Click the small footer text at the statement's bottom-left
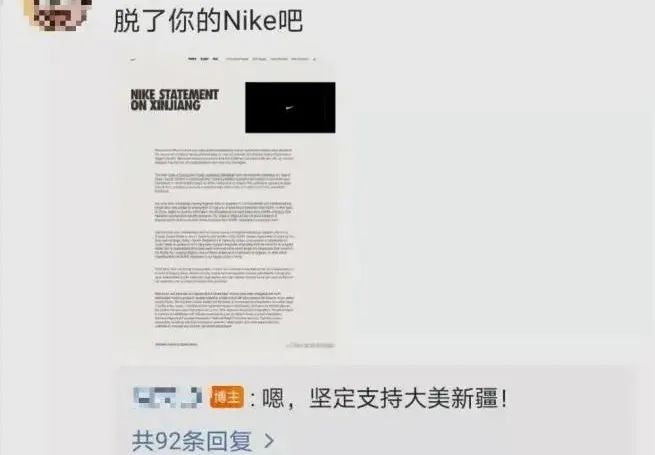This screenshot has width=655, height=455. tap(176, 344)
